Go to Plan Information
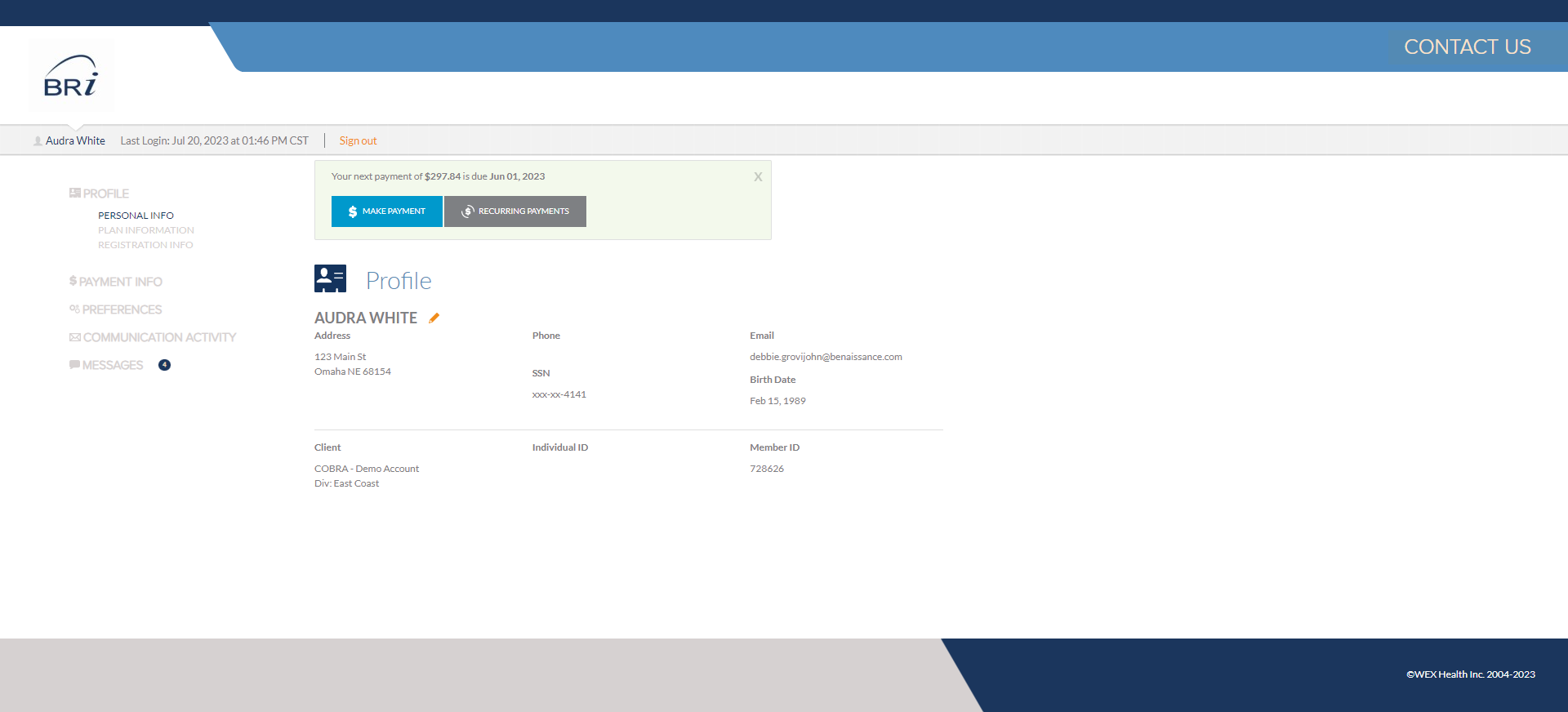1568x712 pixels. click(x=145, y=230)
